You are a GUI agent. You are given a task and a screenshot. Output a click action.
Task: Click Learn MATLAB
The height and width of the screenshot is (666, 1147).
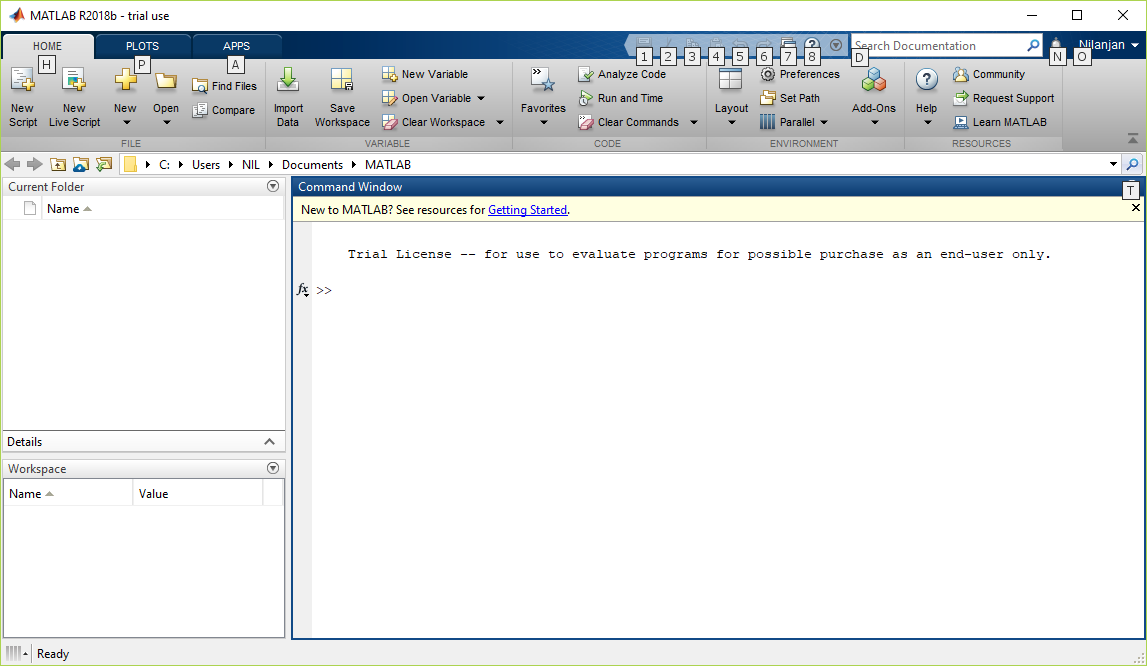[x=1000, y=122]
